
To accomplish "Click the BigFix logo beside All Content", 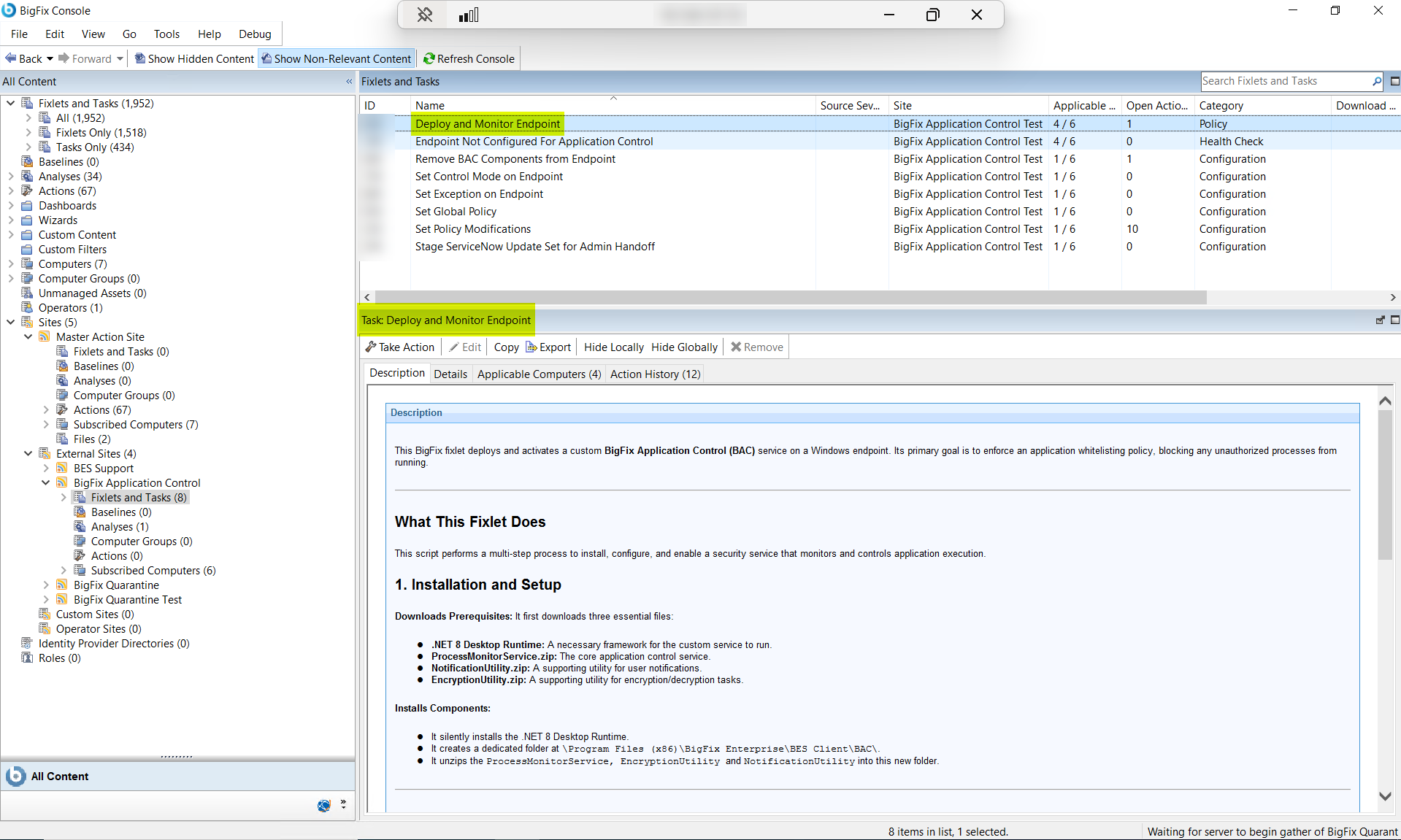I will point(15,776).
